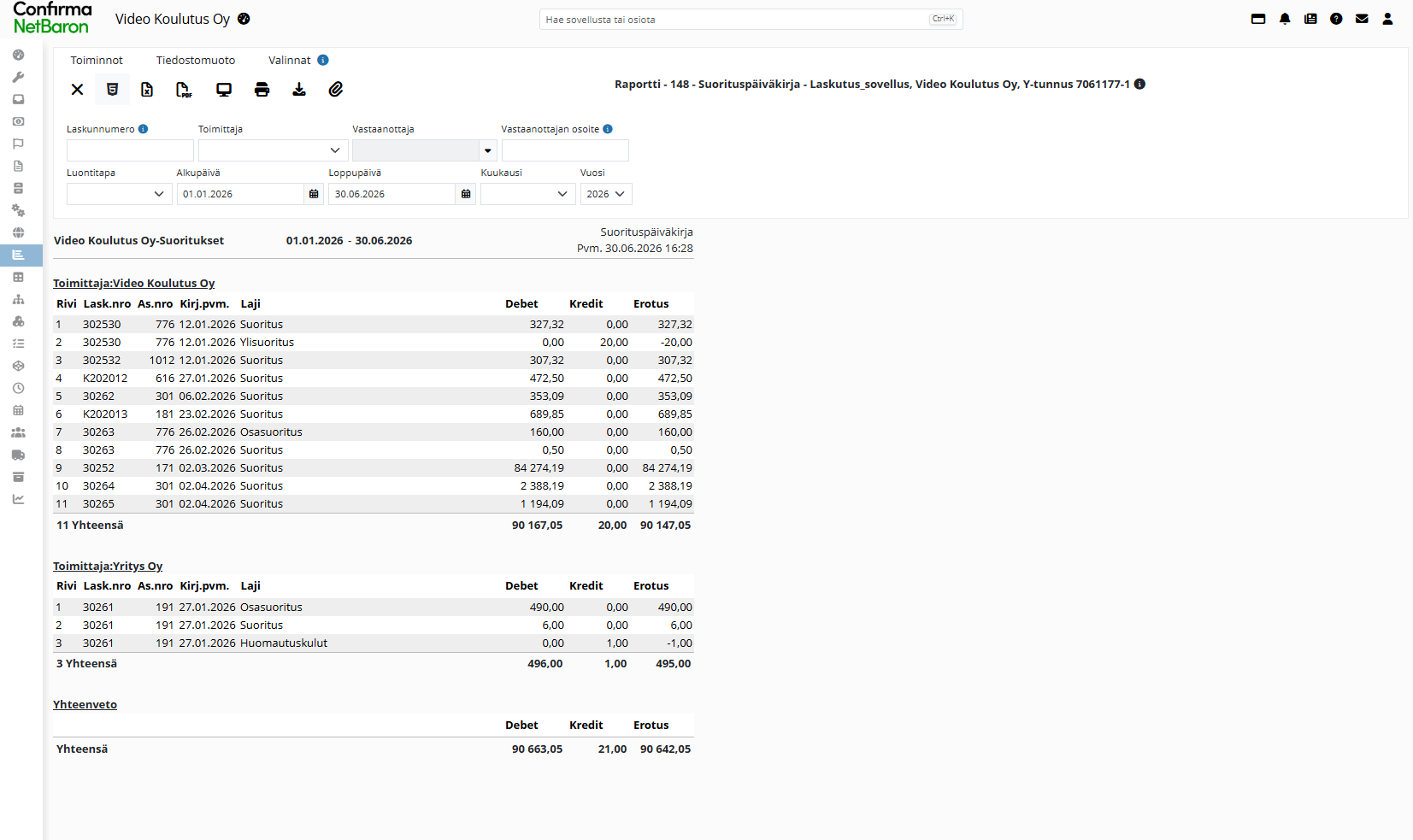Export report as Excel file icon

(147, 90)
